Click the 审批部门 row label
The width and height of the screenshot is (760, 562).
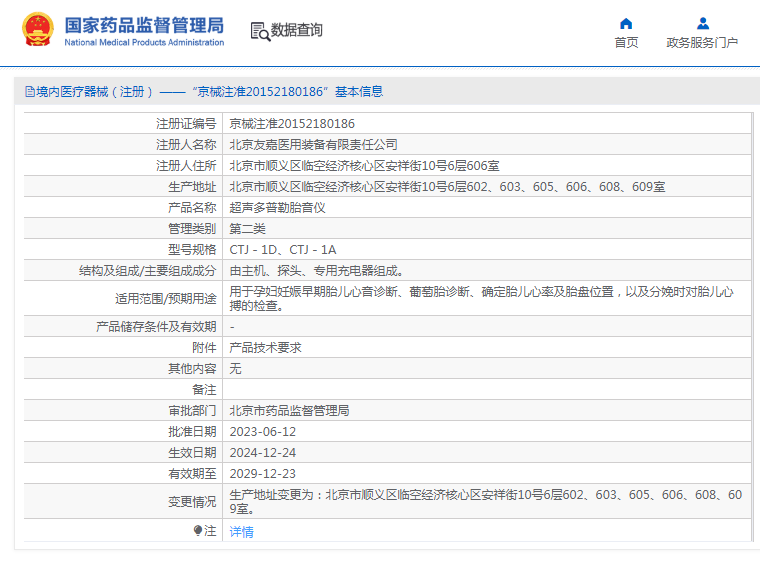(x=192, y=411)
